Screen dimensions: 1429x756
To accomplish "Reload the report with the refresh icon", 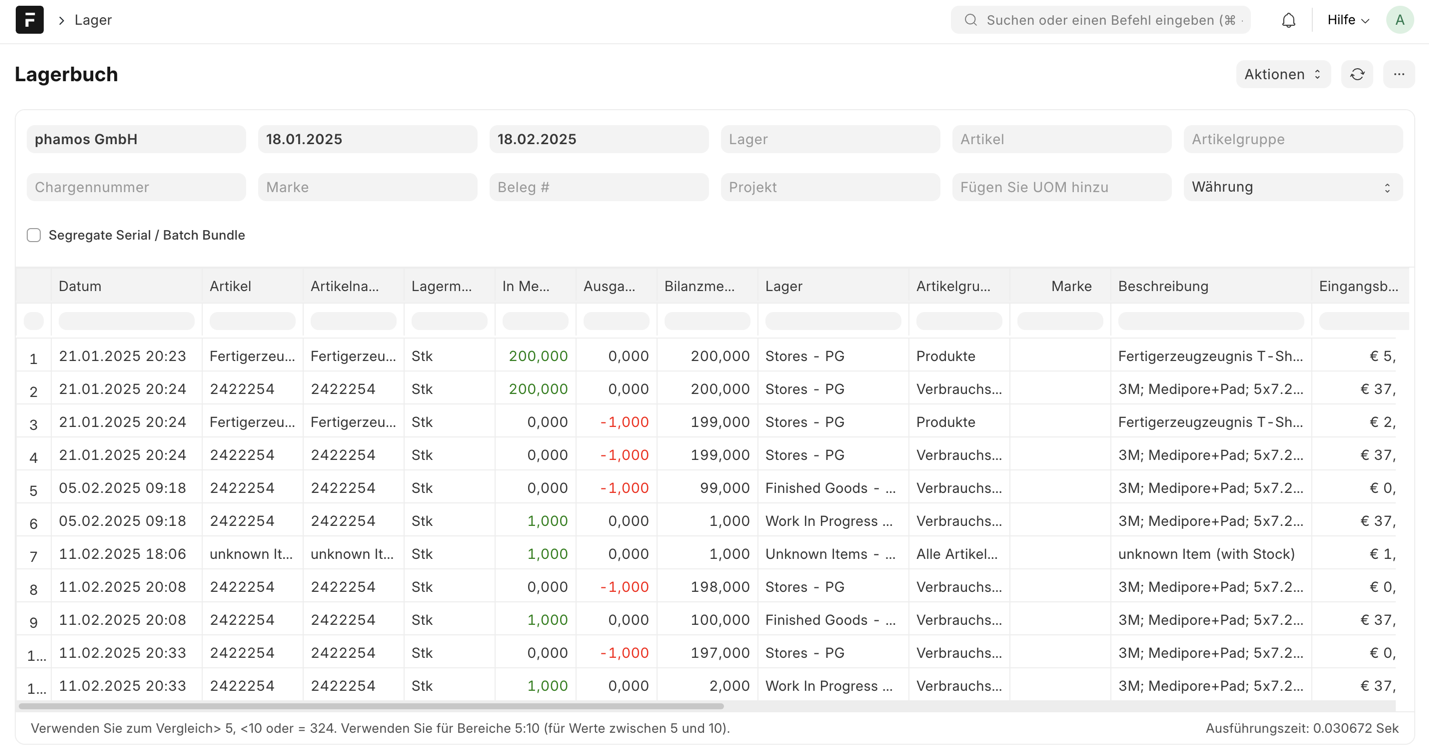I will pos(1357,74).
